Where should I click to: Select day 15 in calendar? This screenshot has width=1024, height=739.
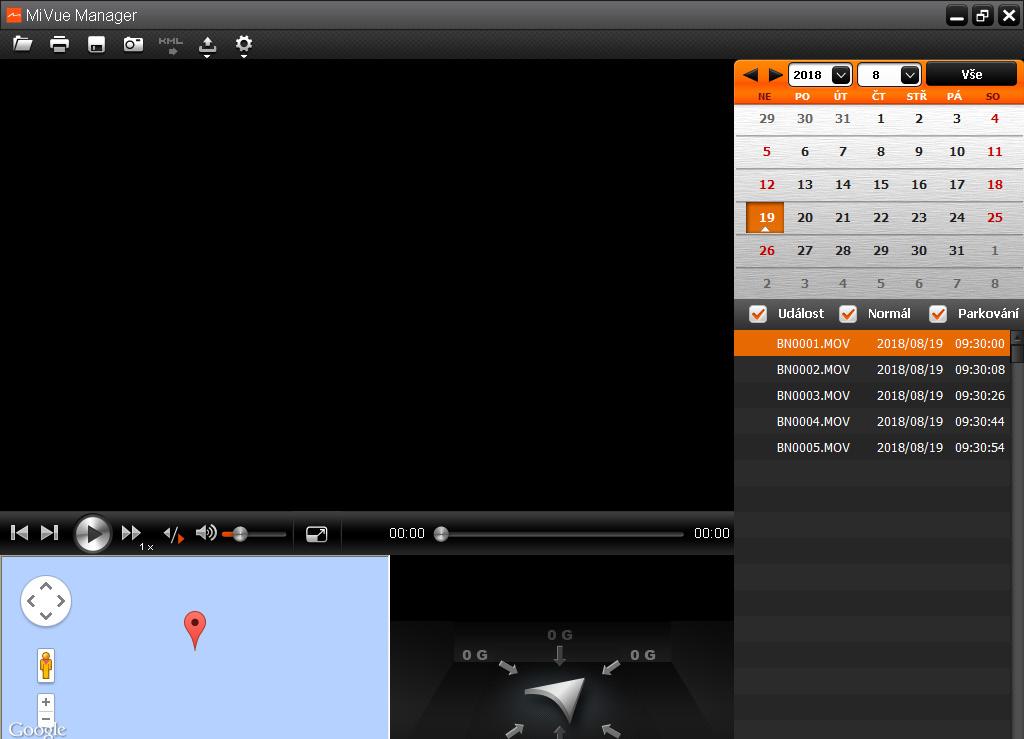pos(881,185)
